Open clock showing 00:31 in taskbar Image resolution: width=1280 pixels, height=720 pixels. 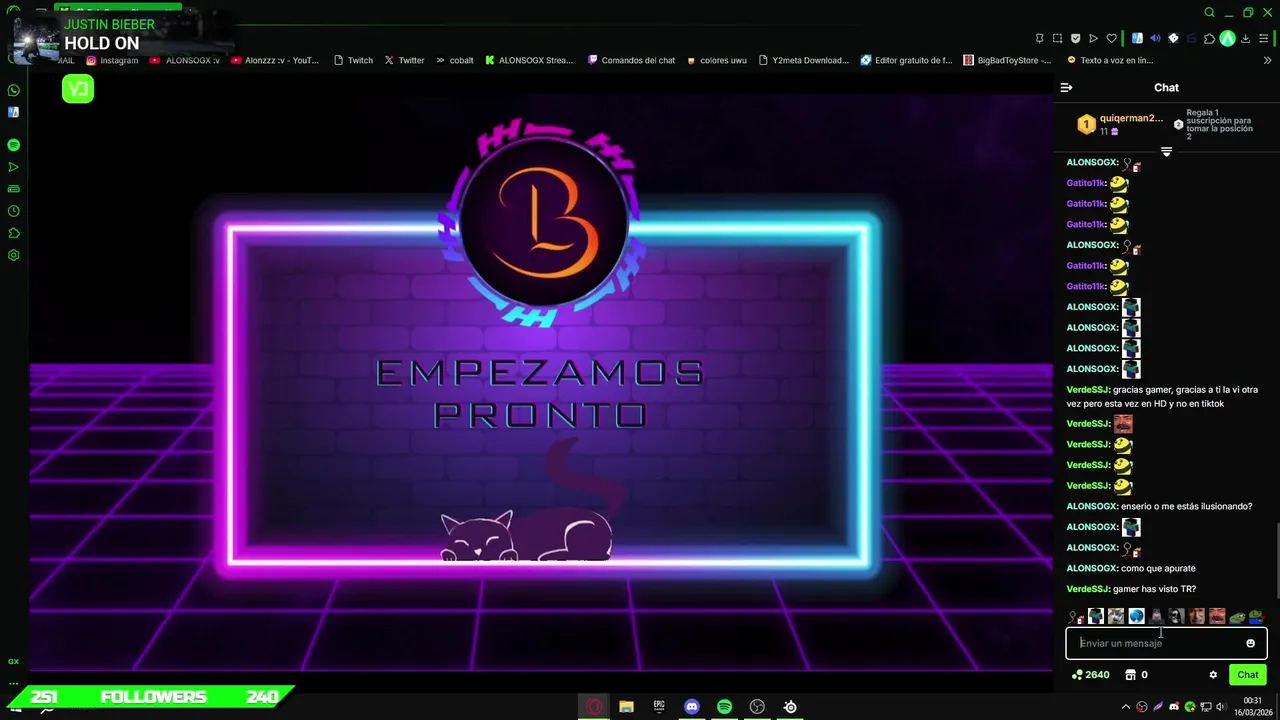(1252, 707)
